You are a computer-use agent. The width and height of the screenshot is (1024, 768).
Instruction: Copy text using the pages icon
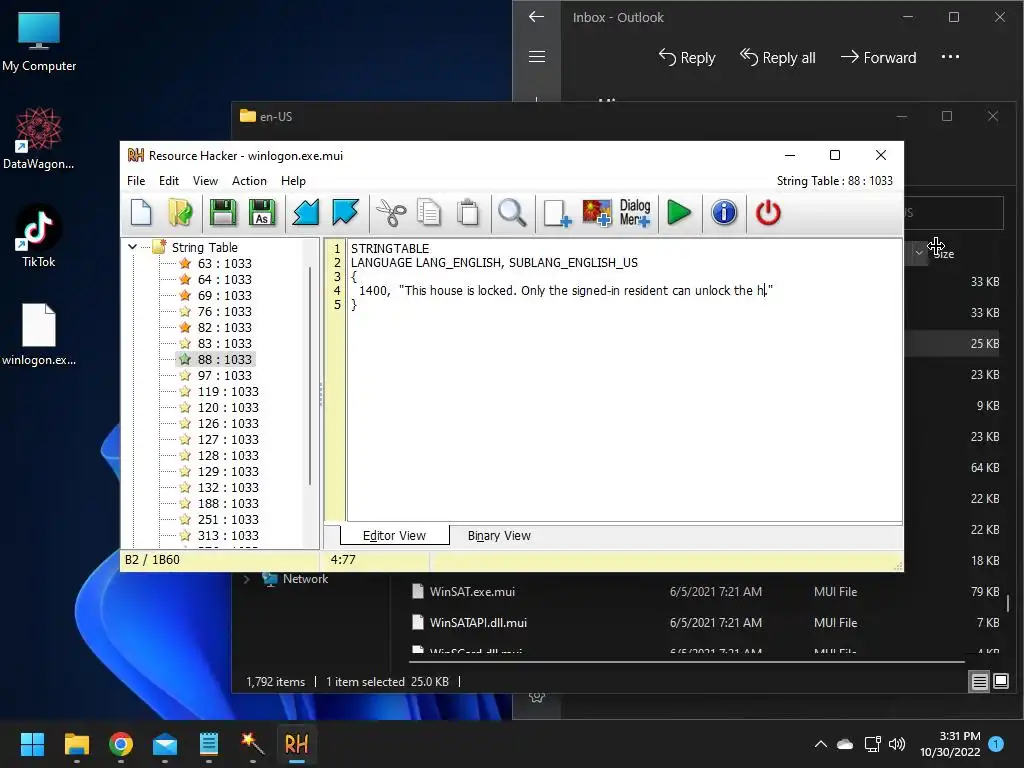point(429,213)
